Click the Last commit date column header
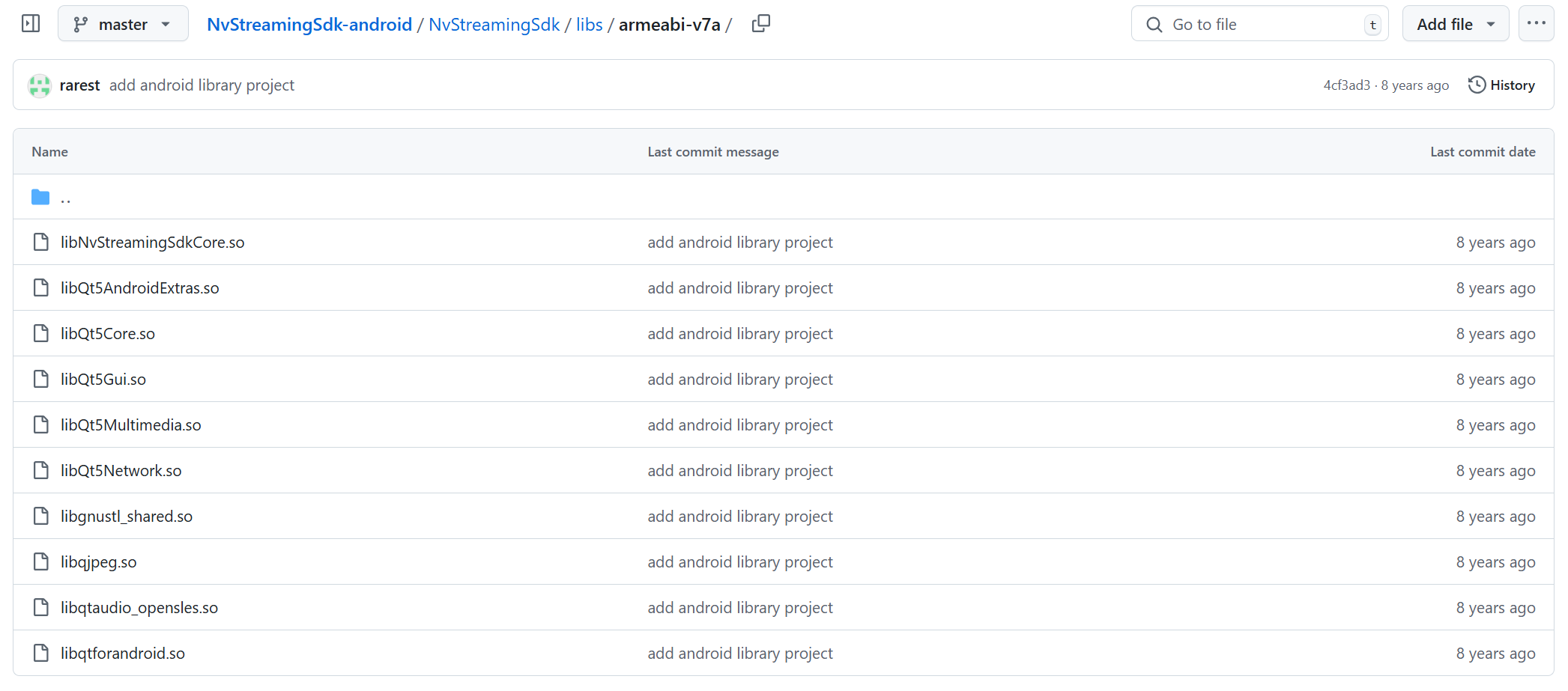The image size is (1568, 691). click(x=1483, y=152)
